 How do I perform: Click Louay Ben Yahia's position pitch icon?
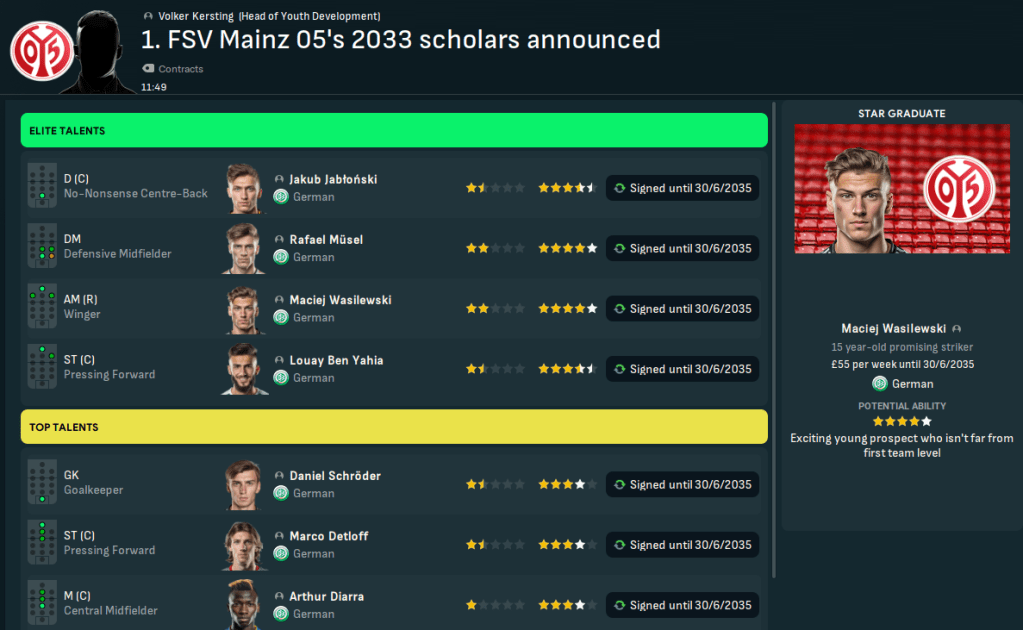pos(42,368)
